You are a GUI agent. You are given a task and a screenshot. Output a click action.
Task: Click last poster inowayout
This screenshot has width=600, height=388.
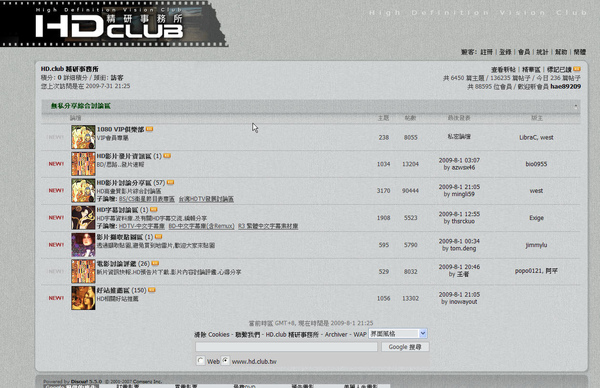463,302
